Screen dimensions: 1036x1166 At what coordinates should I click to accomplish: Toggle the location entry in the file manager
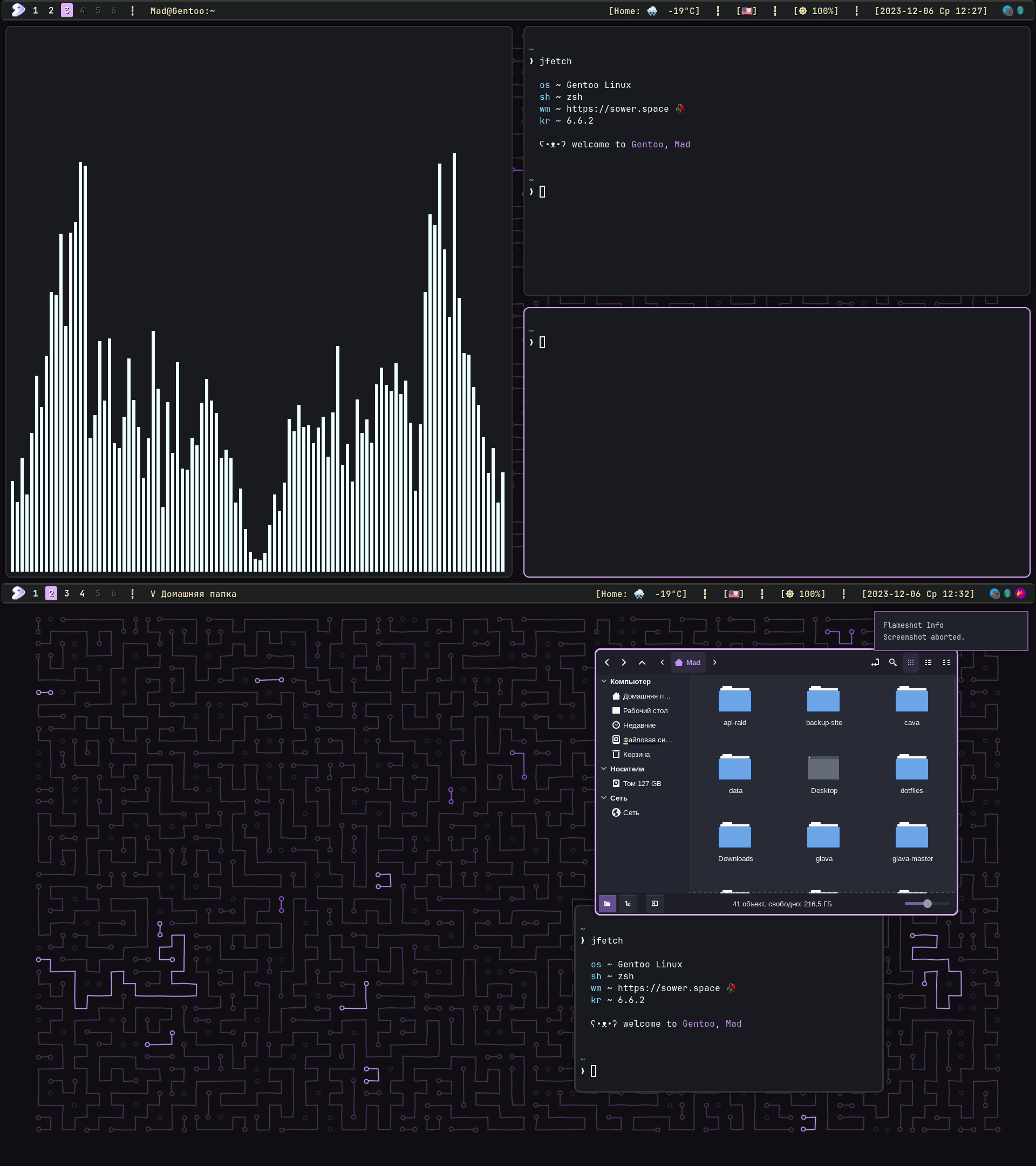click(x=875, y=662)
